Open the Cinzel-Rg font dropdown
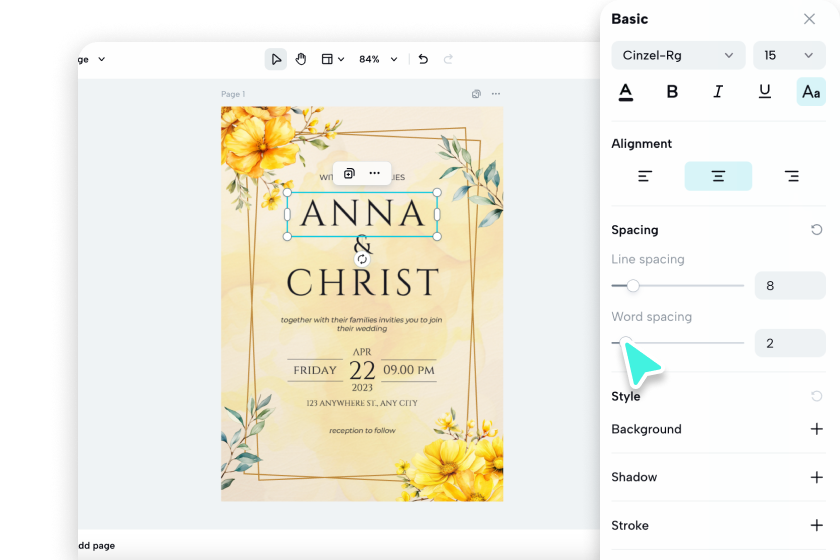Image resolution: width=840 pixels, height=560 pixels. click(x=678, y=55)
